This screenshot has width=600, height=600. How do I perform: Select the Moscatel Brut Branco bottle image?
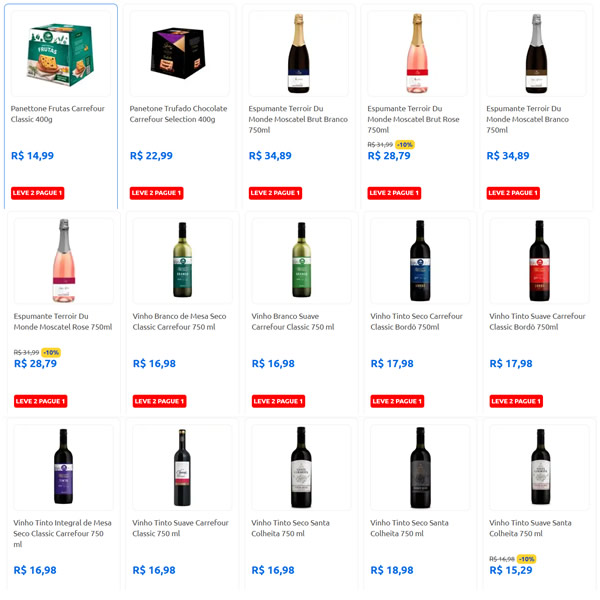(x=298, y=54)
